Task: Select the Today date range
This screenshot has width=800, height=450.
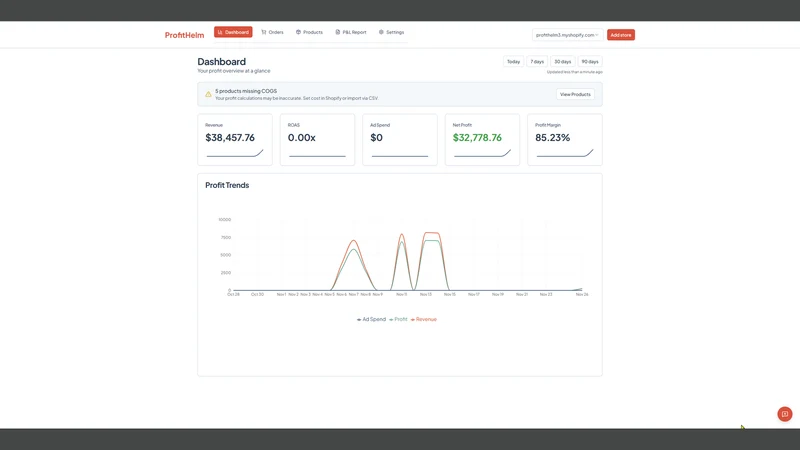Action: point(513,61)
